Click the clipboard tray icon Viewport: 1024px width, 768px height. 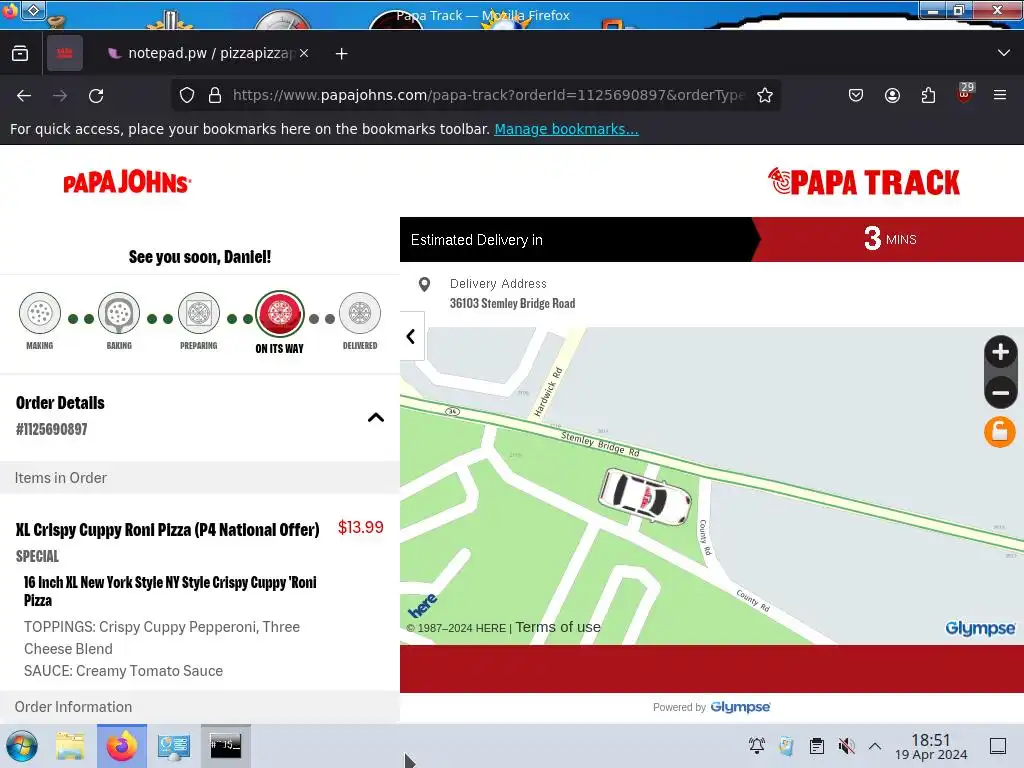coord(816,746)
